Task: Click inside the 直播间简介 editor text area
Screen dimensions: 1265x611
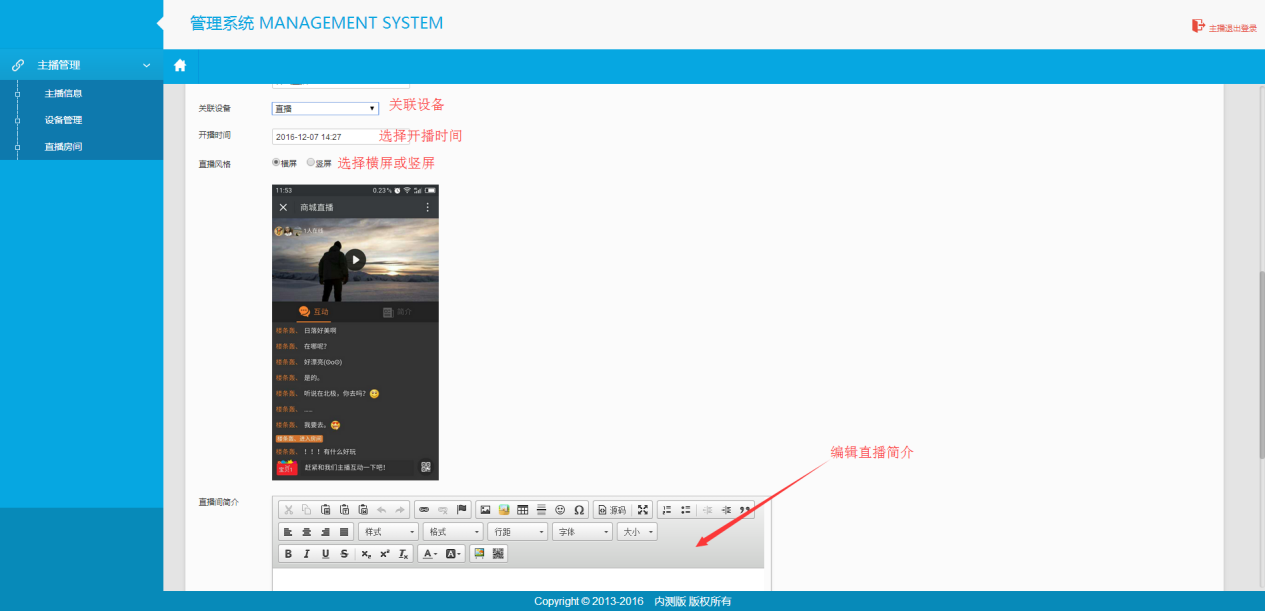Action: [518, 580]
